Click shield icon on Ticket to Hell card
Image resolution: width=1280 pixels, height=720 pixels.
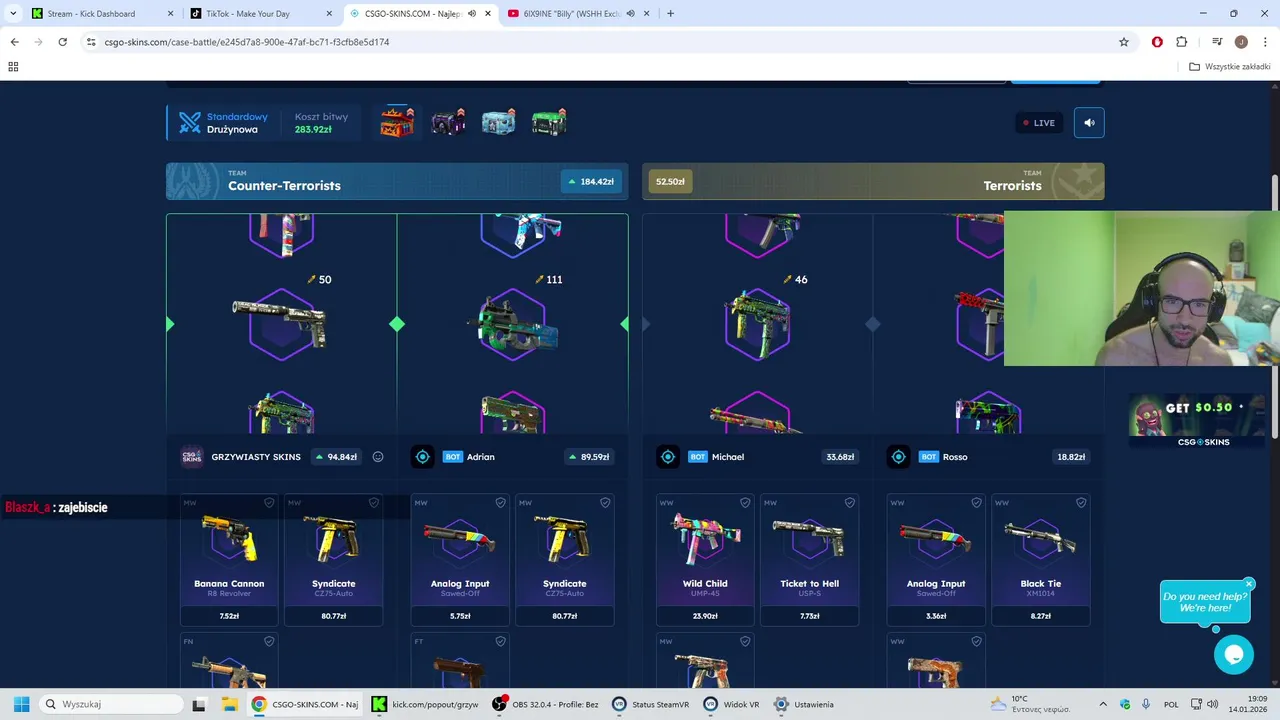click(850, 503)
